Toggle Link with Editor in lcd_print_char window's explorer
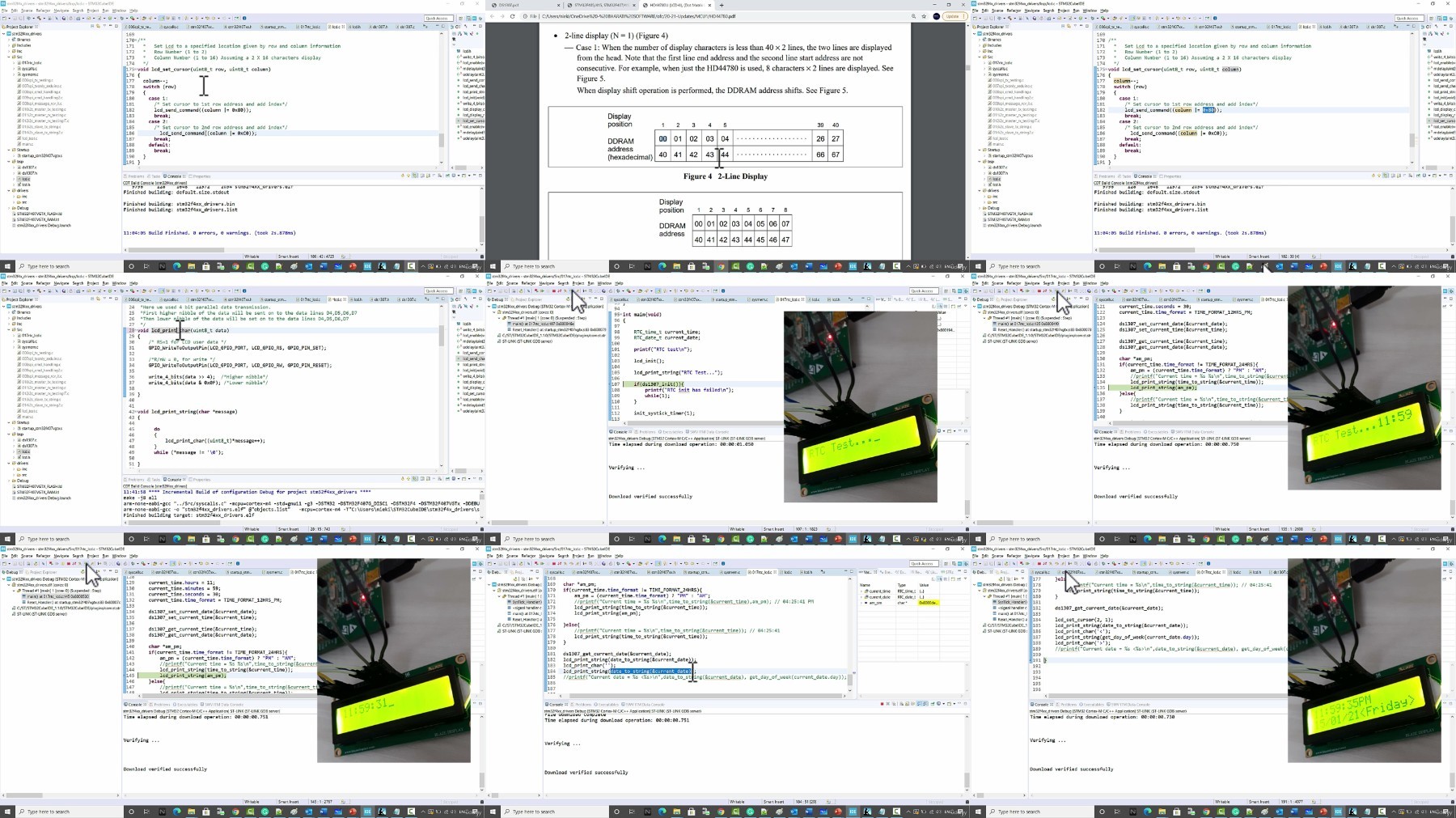 coord(98,299)
